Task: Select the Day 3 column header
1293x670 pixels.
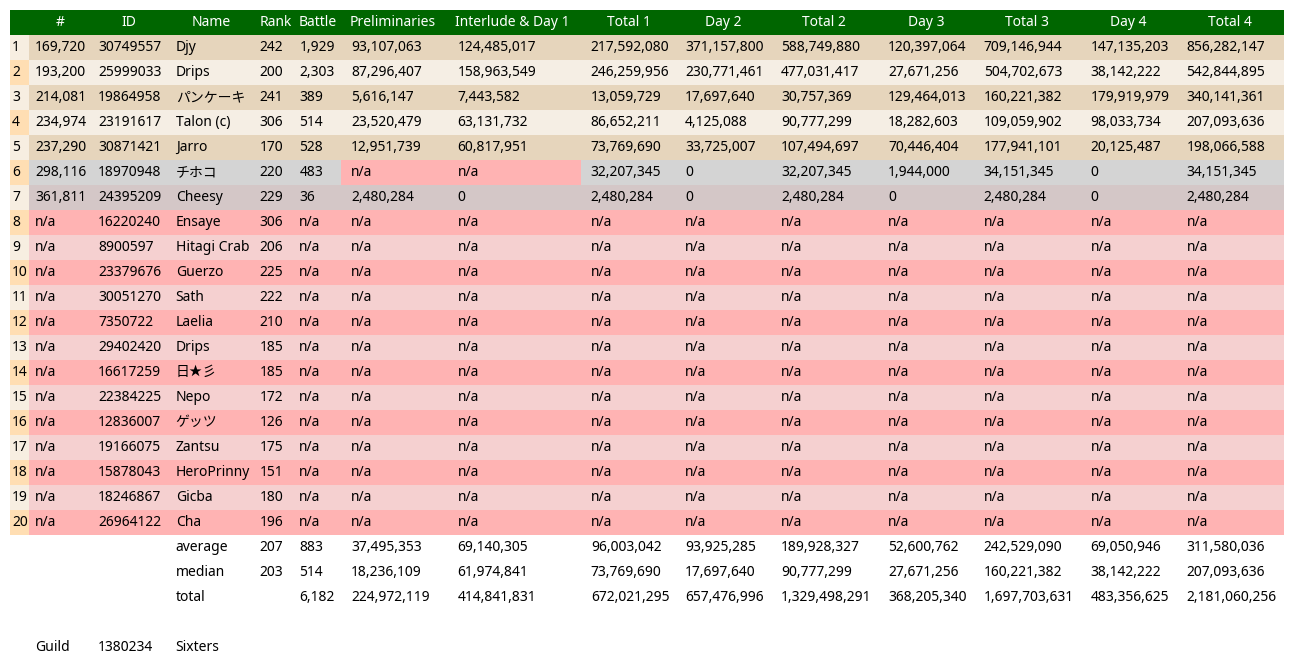Action: pyautogui.click(x=926, y=21)
